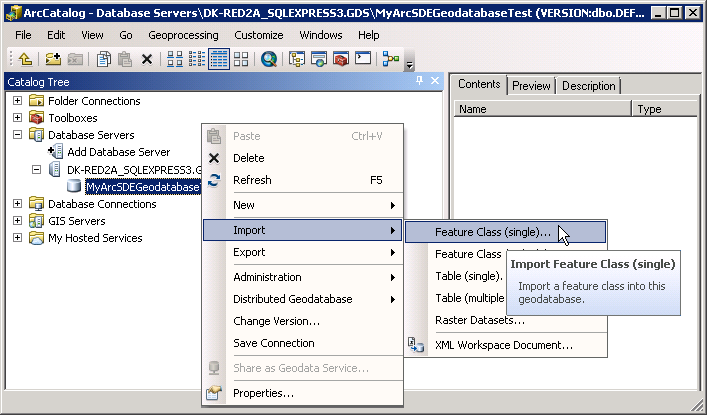Pin the Catalog Tree panel
Image resolution: width=707 pixels, height=416 pixels.
click(419, 81)
